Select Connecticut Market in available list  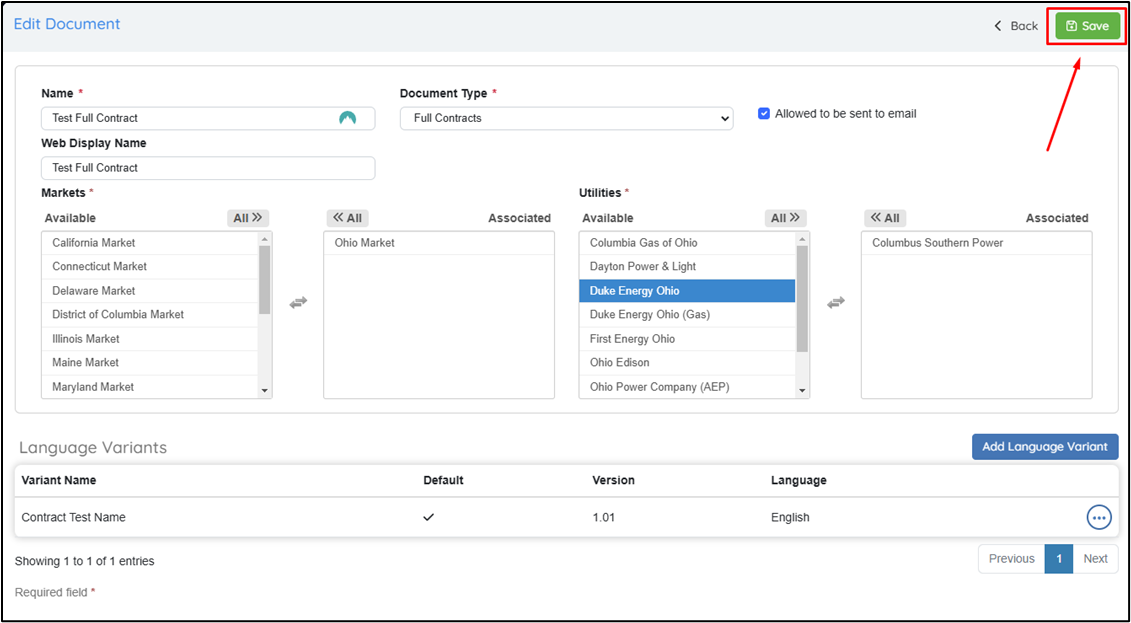point(150,267)
